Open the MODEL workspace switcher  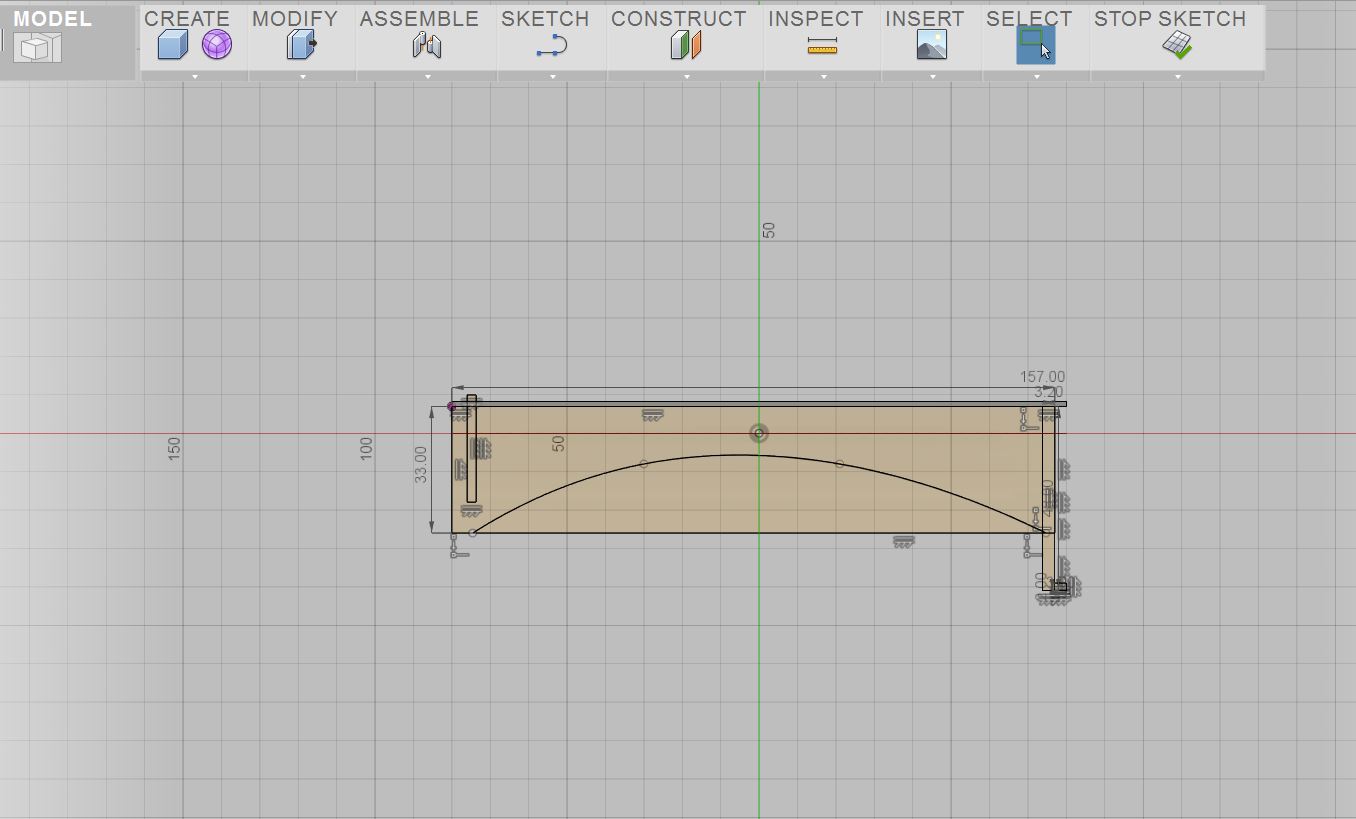coord(66,41)
